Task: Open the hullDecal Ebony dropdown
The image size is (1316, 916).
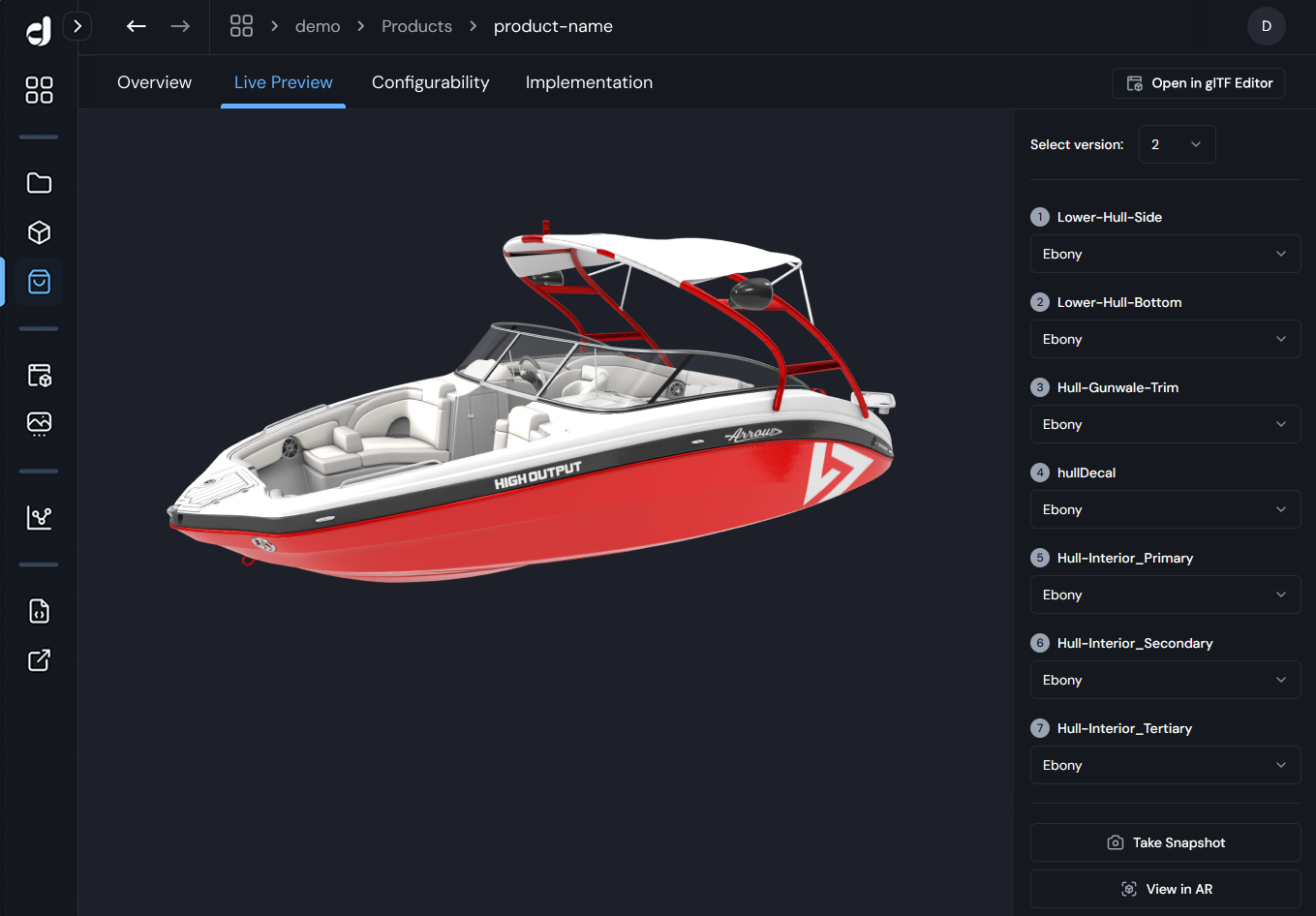Action: [x=1165, y=509]
